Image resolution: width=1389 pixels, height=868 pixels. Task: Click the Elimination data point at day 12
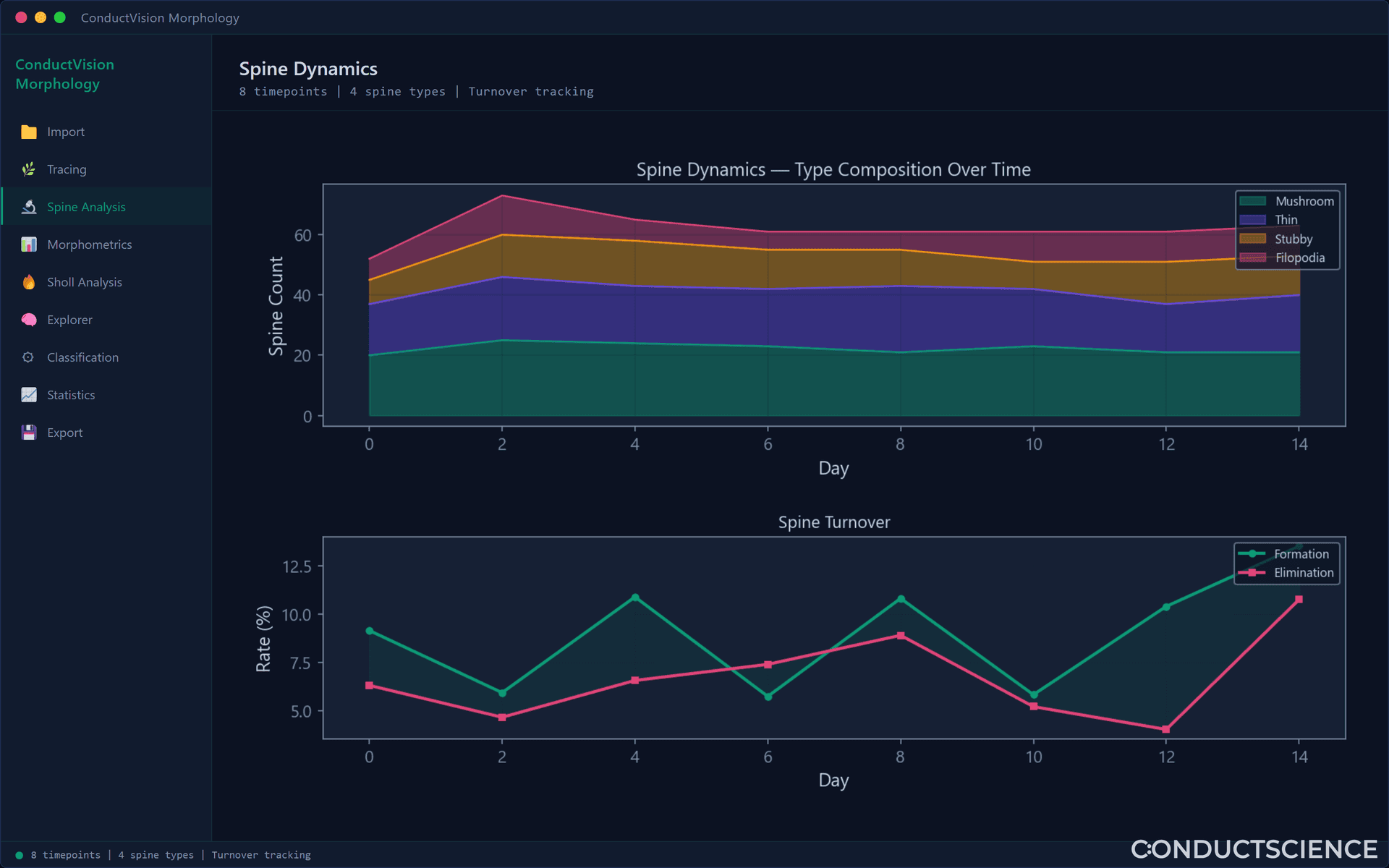1166,729
